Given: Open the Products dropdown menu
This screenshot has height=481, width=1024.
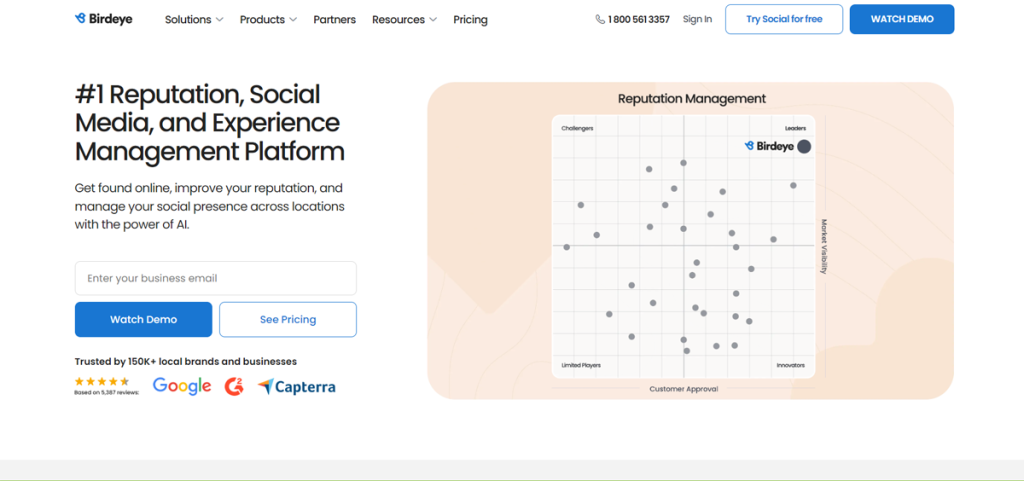Looking at the screenshot, I should (268, 19).
